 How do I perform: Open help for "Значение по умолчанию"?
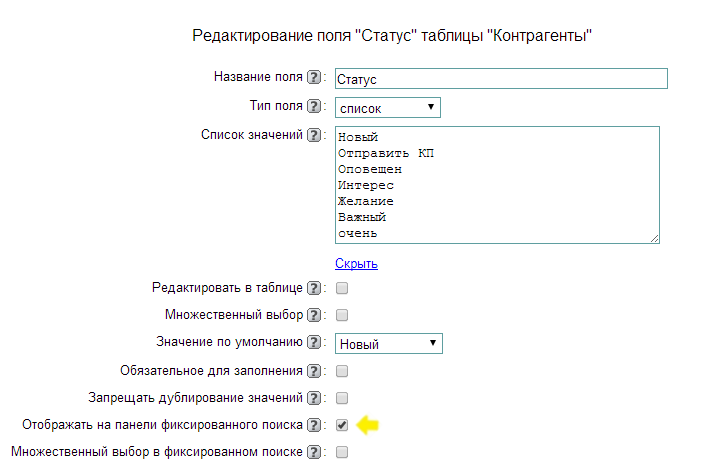click(314, 343)
